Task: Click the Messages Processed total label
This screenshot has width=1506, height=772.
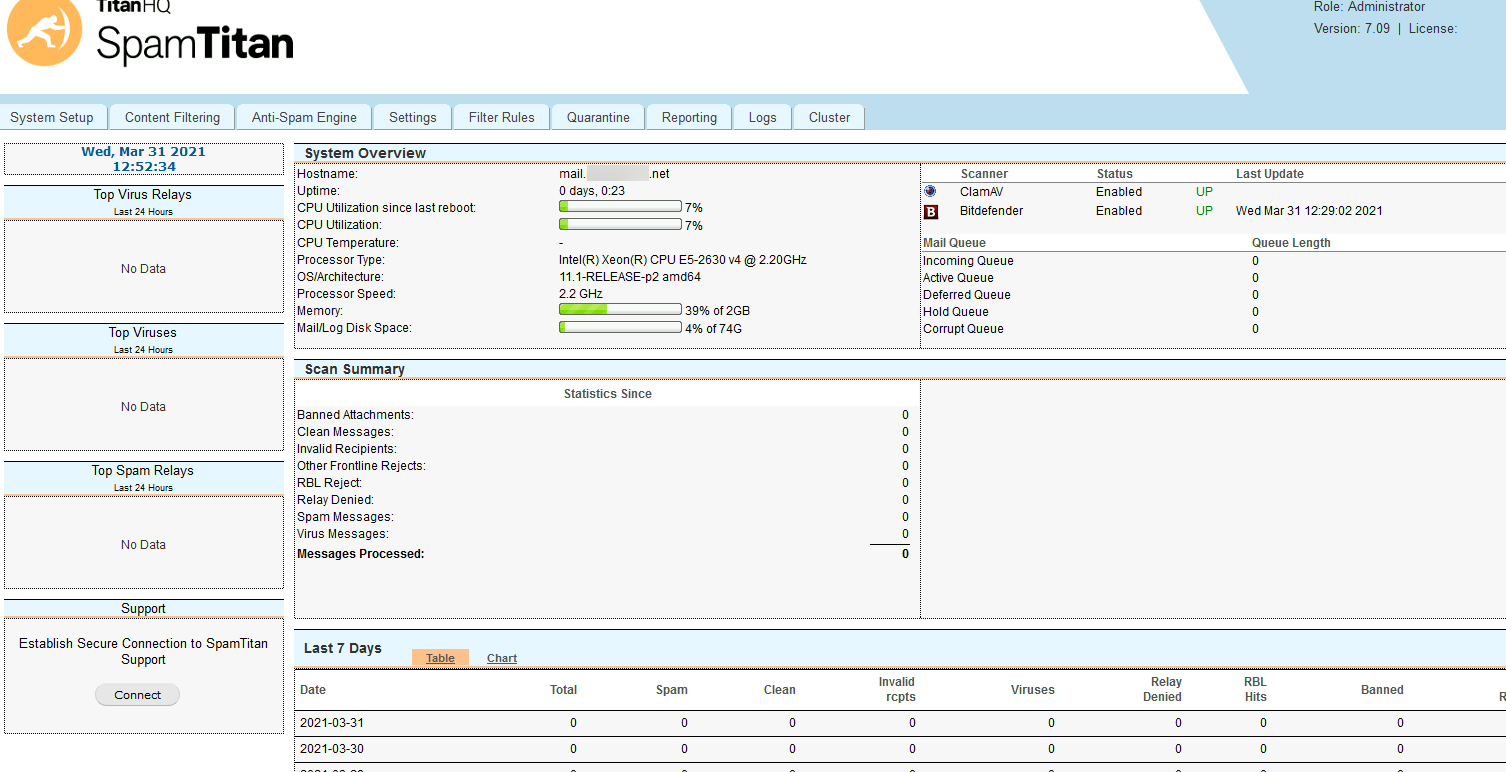Action: click(x=361, y=554)
